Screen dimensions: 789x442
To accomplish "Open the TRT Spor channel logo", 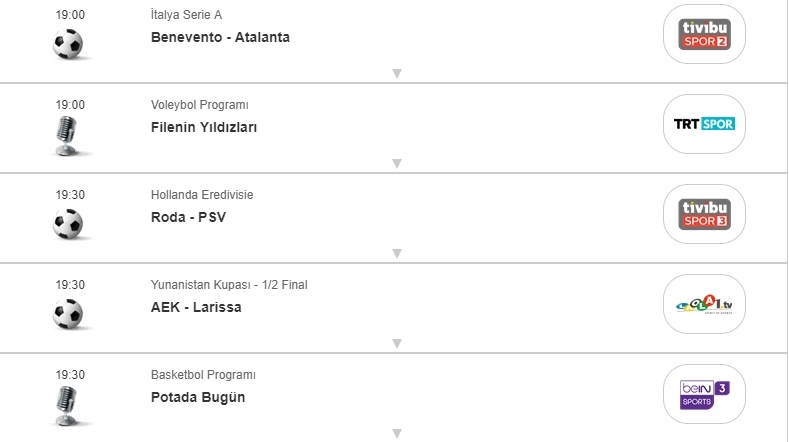I will (x=704, y=124).
